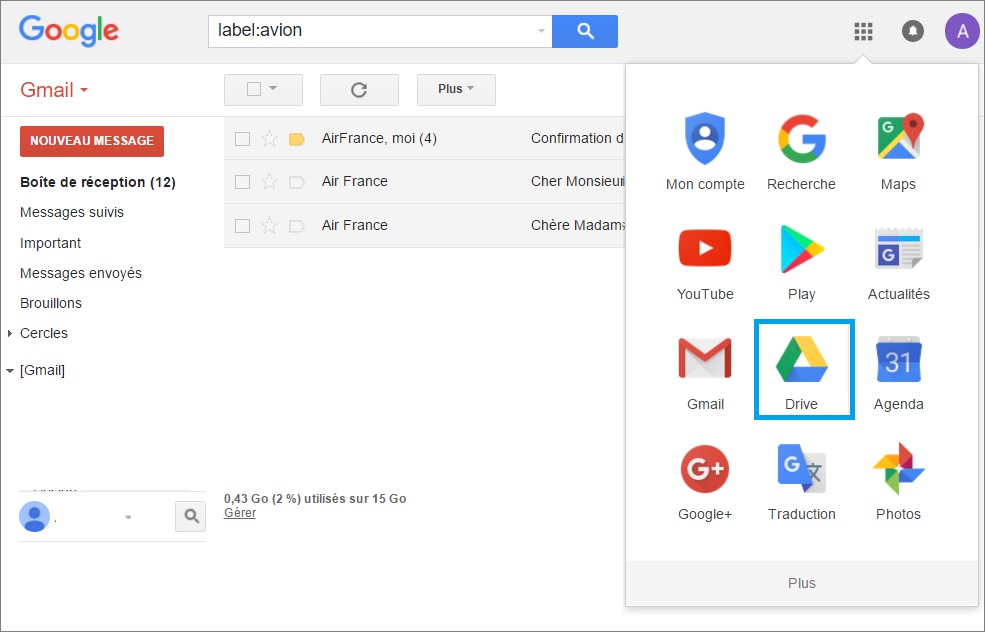The height and width of the screenshot is (632, 985).
Task: Open Messages envoyés folder
Action: click(81, 273)
